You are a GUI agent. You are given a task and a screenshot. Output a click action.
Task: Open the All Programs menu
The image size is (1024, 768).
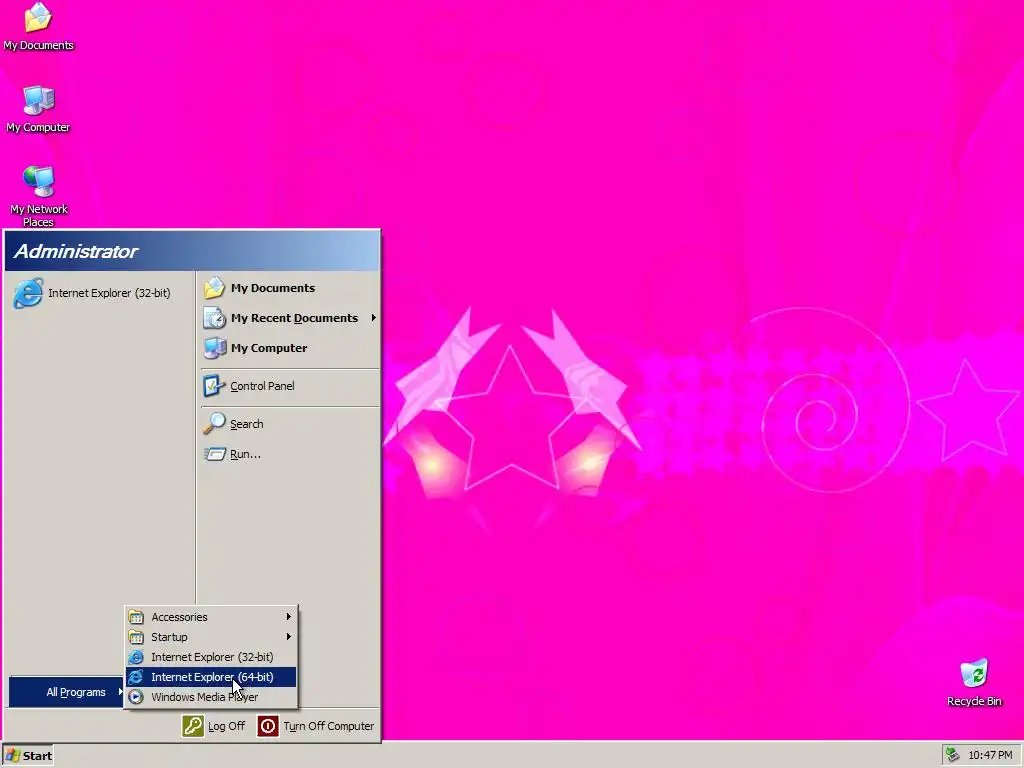(x=67, y=692)
